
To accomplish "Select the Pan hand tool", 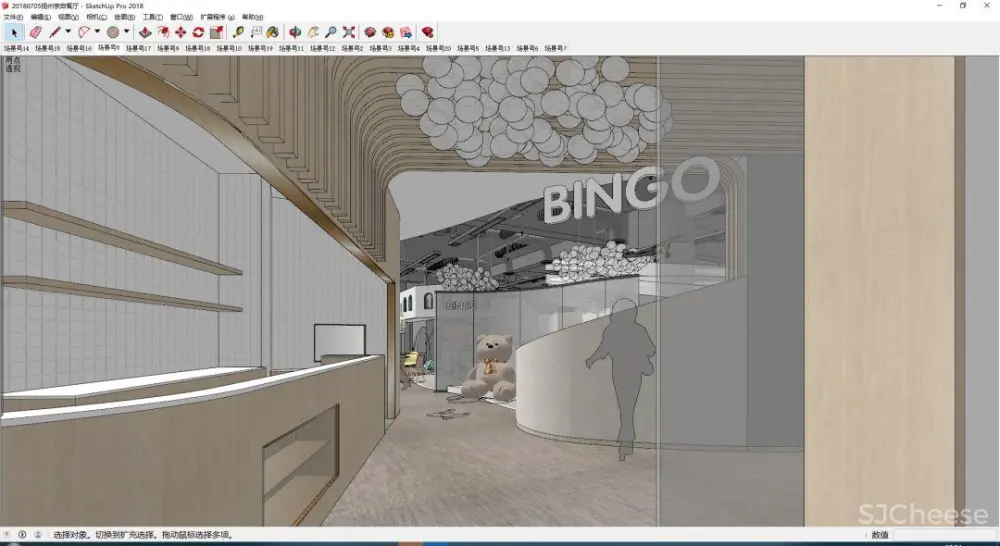I will click(313, 32).
